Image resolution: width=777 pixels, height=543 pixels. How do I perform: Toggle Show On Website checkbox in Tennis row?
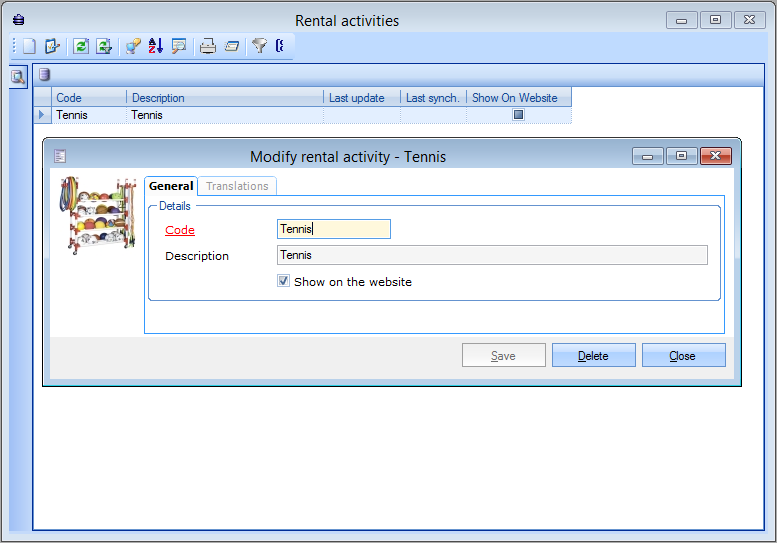[x=518, y=115]
